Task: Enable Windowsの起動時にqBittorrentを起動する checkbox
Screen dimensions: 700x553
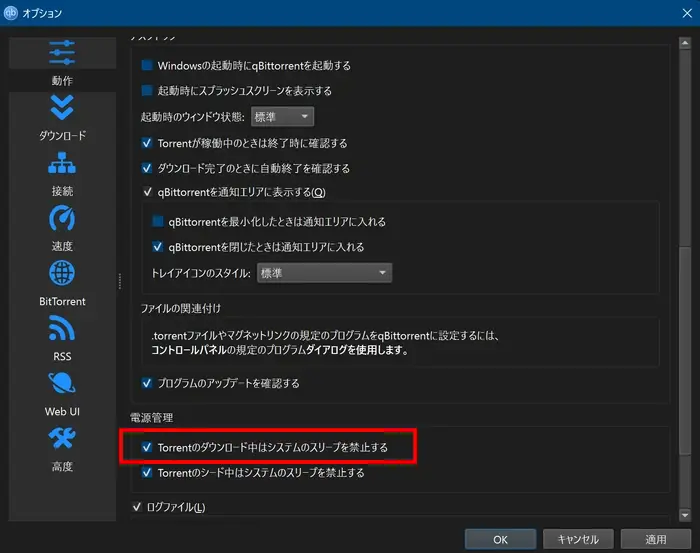Action: [146, 66]
